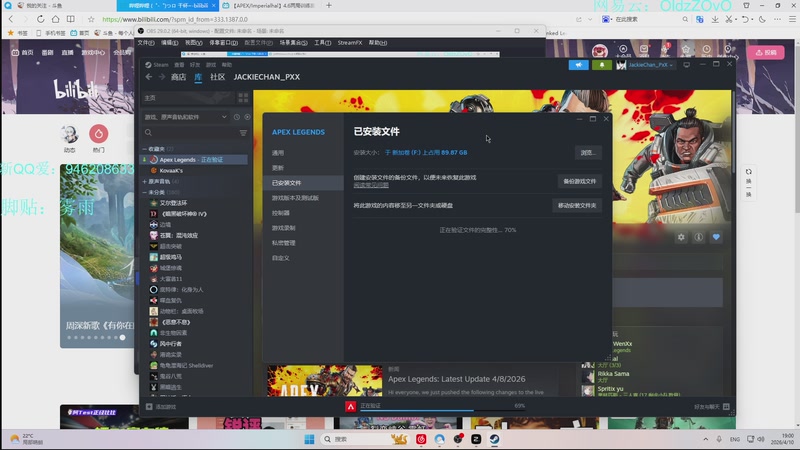Collapse the 未分类 category in library
Viewport: 800px width, 450px height.
144,192
